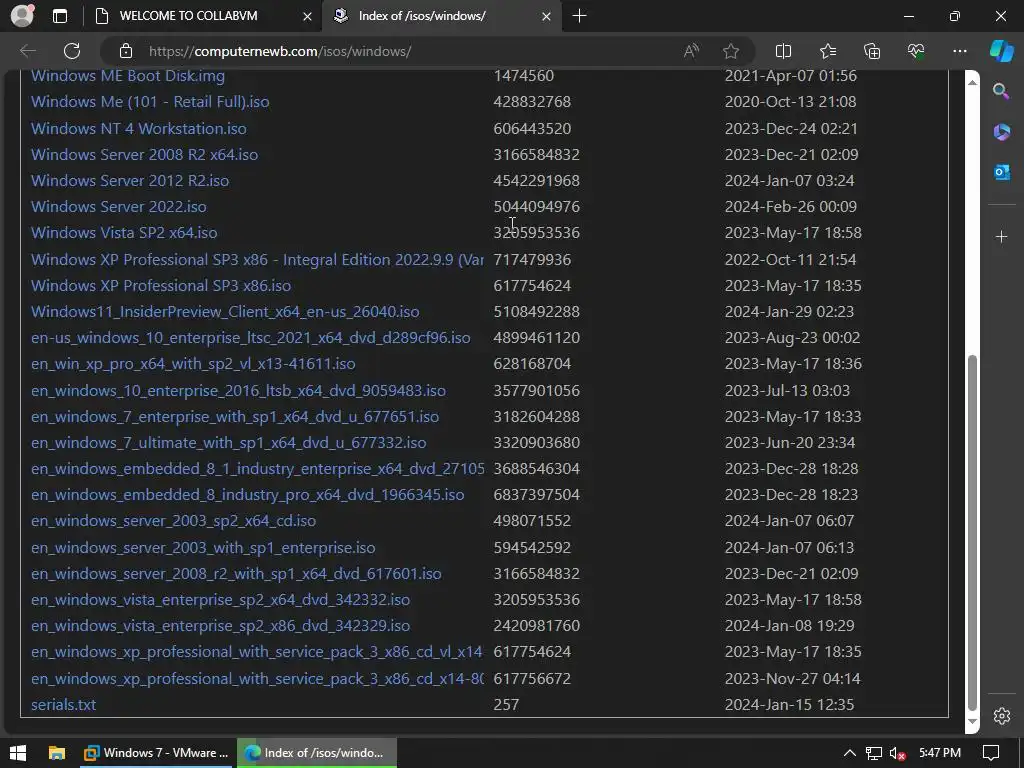
Task: Click the scroll up arrow
Action: pos(972,82)
